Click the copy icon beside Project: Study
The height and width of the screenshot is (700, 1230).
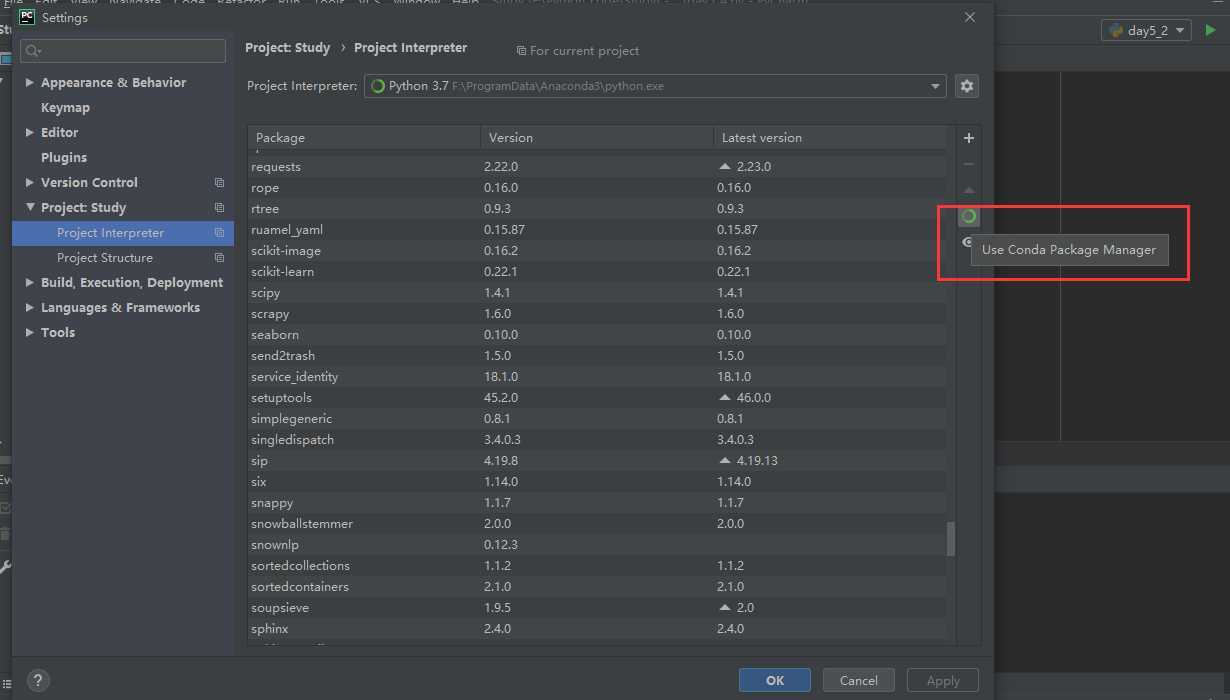tap(219, 208)
